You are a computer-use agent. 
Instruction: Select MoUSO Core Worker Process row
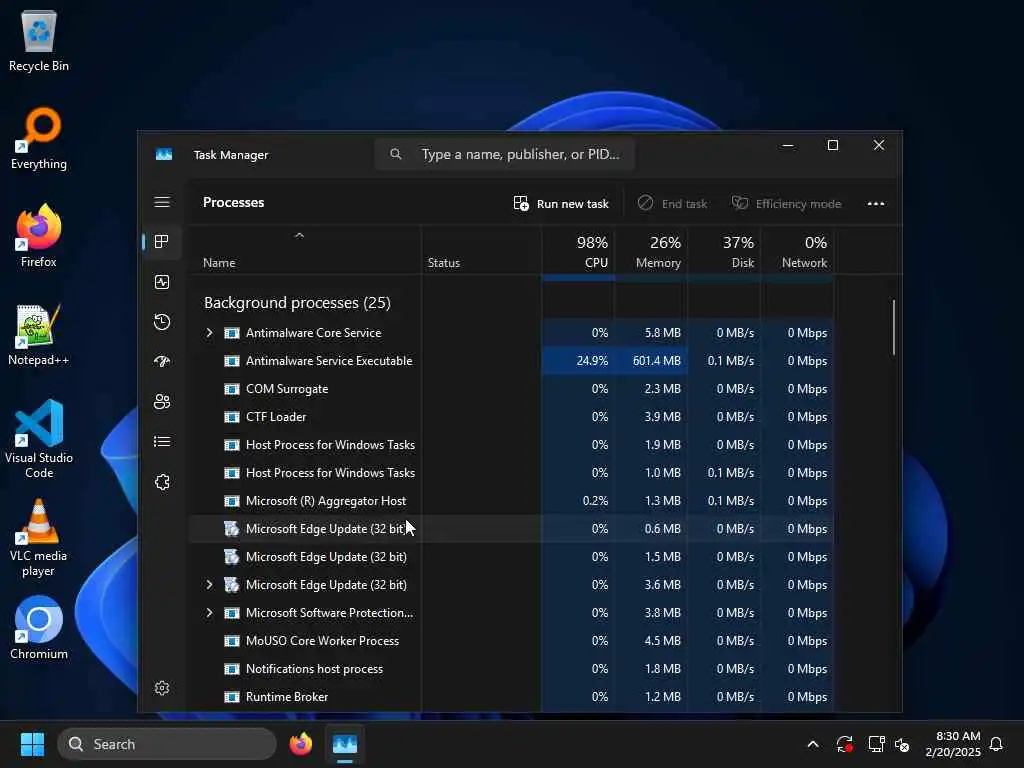(x=511, y=641)
